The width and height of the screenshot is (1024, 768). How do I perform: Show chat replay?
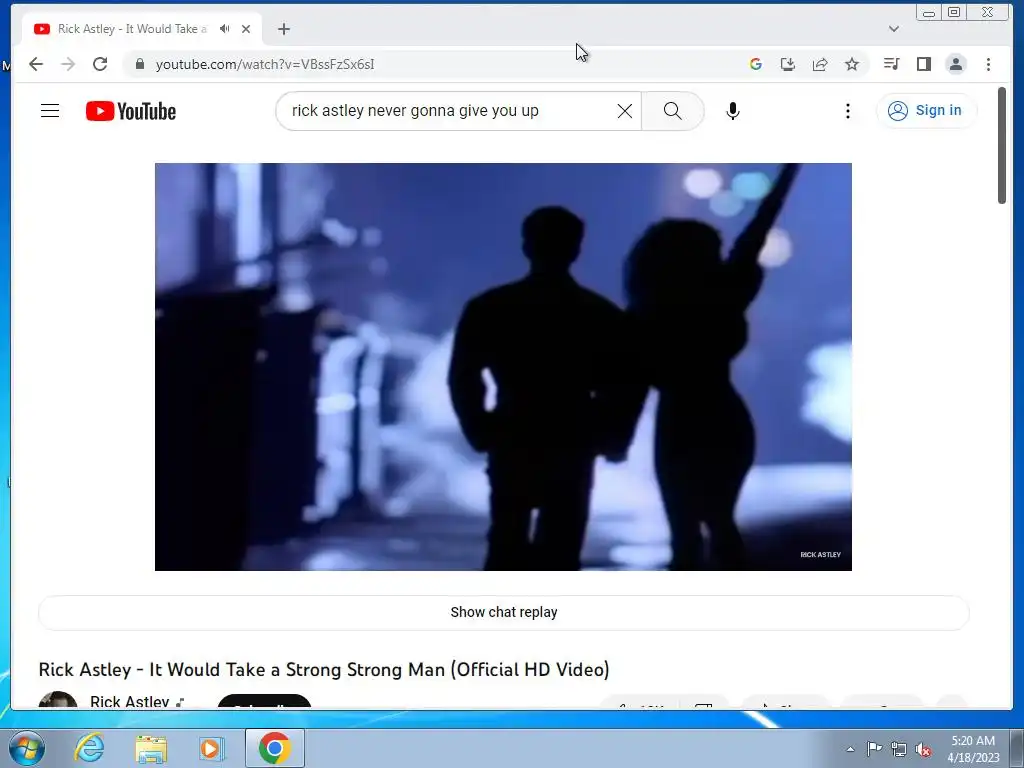[504, 612]
